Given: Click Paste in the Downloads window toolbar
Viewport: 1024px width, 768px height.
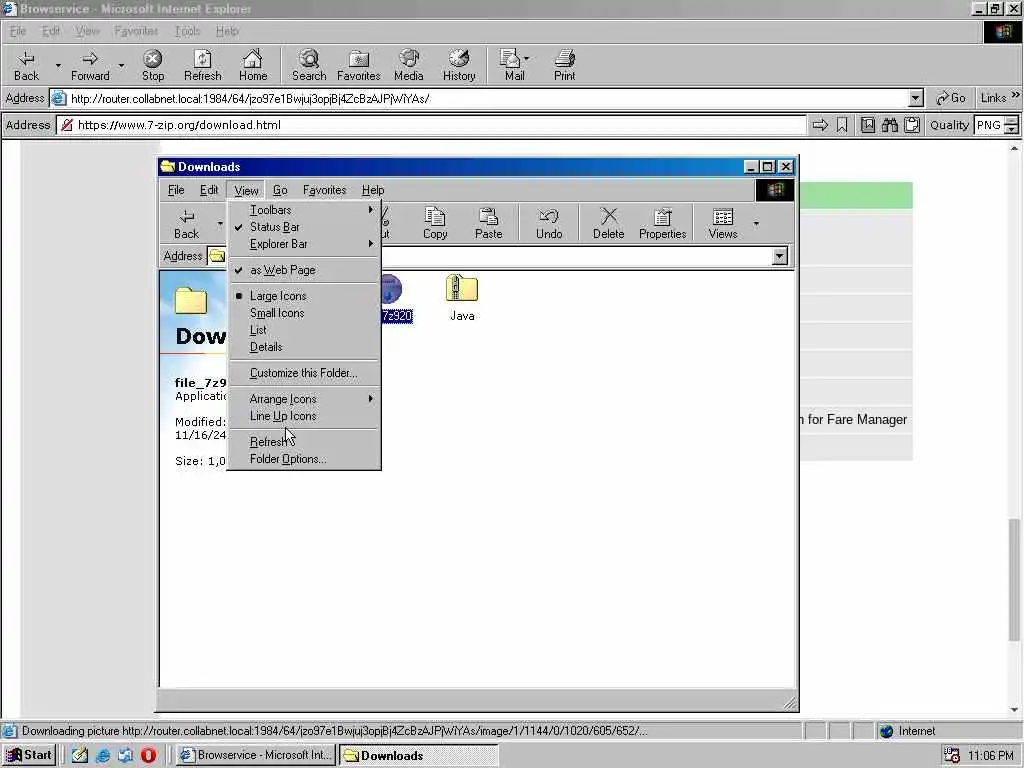Looking at the screenshot, I should click(x=488, y=223).
